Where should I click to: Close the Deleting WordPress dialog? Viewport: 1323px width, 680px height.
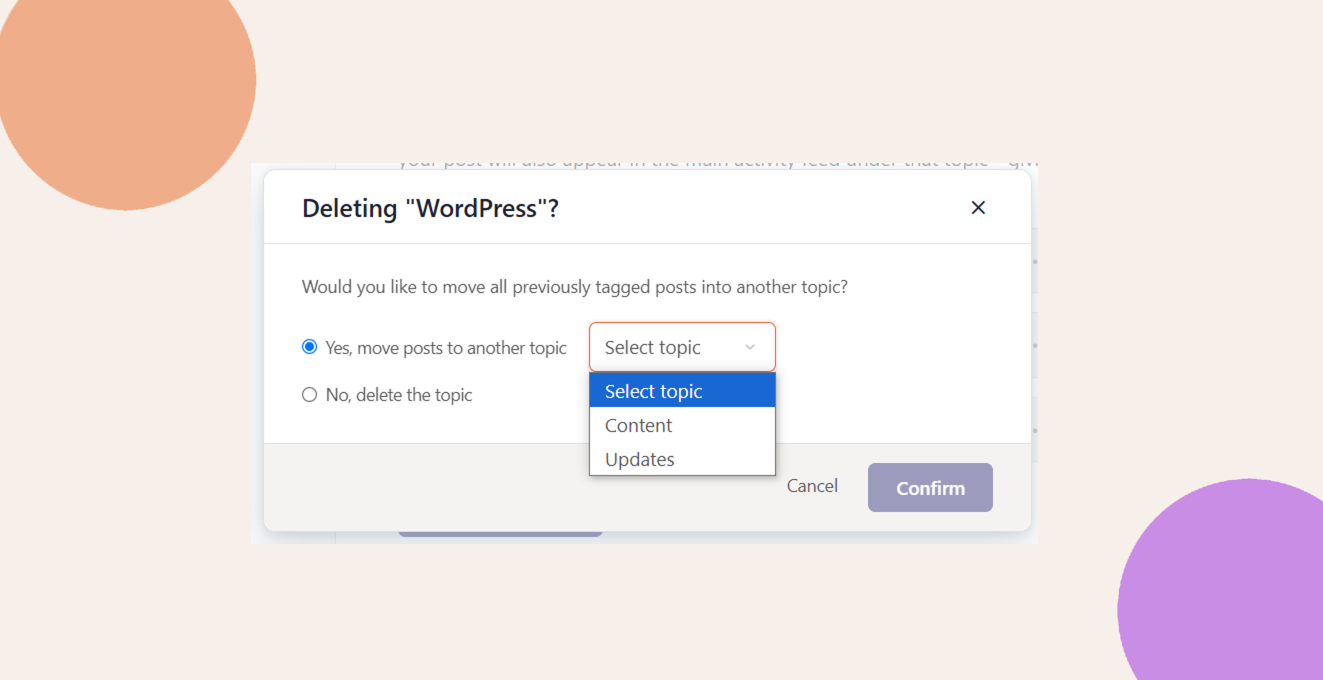pyautogui.click(x=978, y=208)
